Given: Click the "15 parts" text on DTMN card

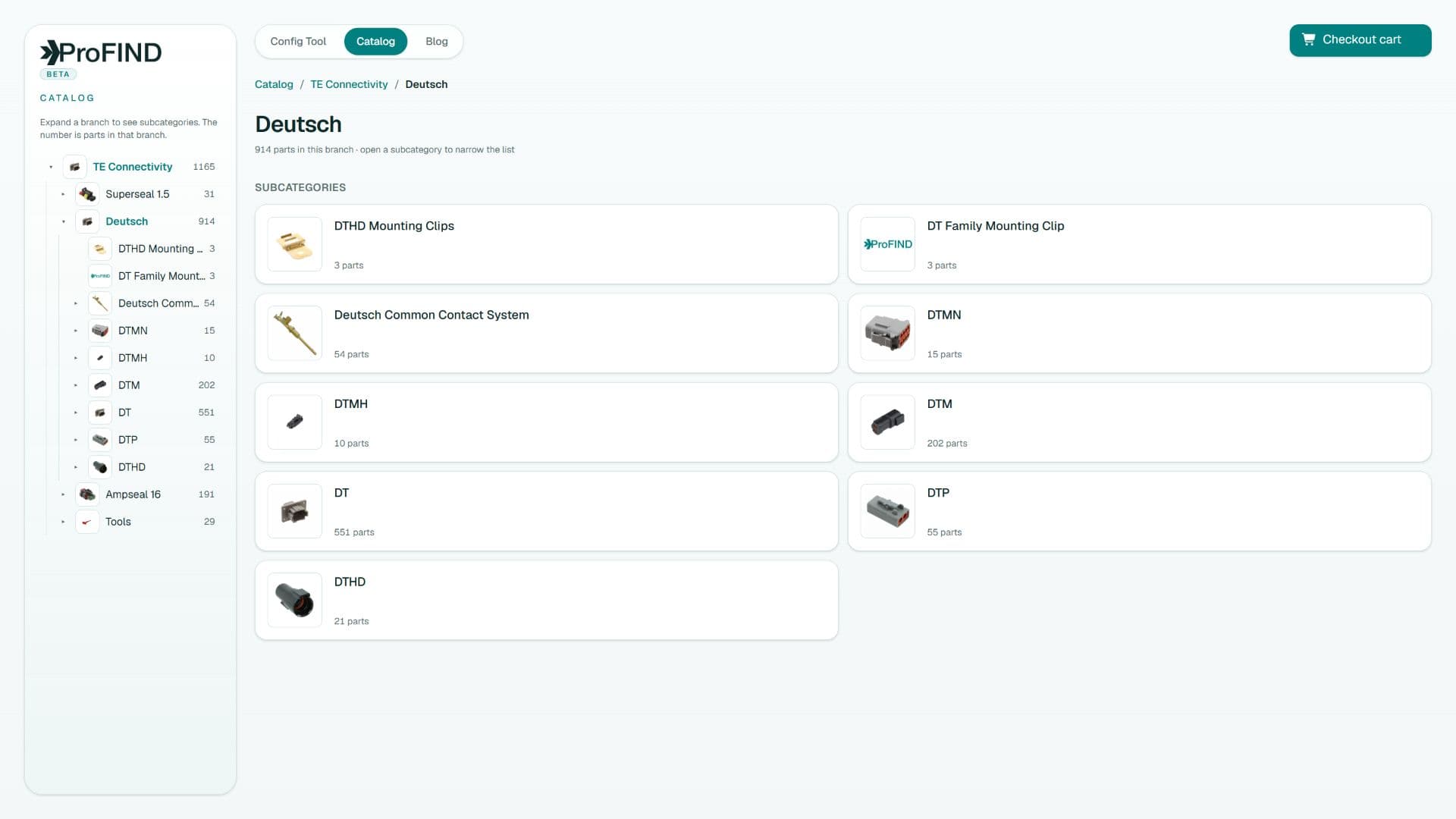Looking at the screenshot, I should [944, 354].
